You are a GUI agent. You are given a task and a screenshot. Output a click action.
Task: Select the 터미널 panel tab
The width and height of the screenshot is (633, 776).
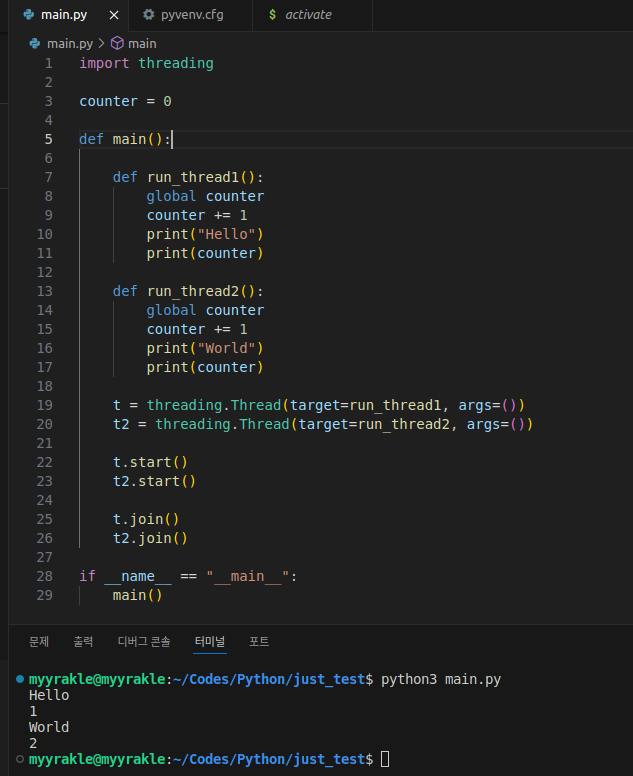point(210,641)
